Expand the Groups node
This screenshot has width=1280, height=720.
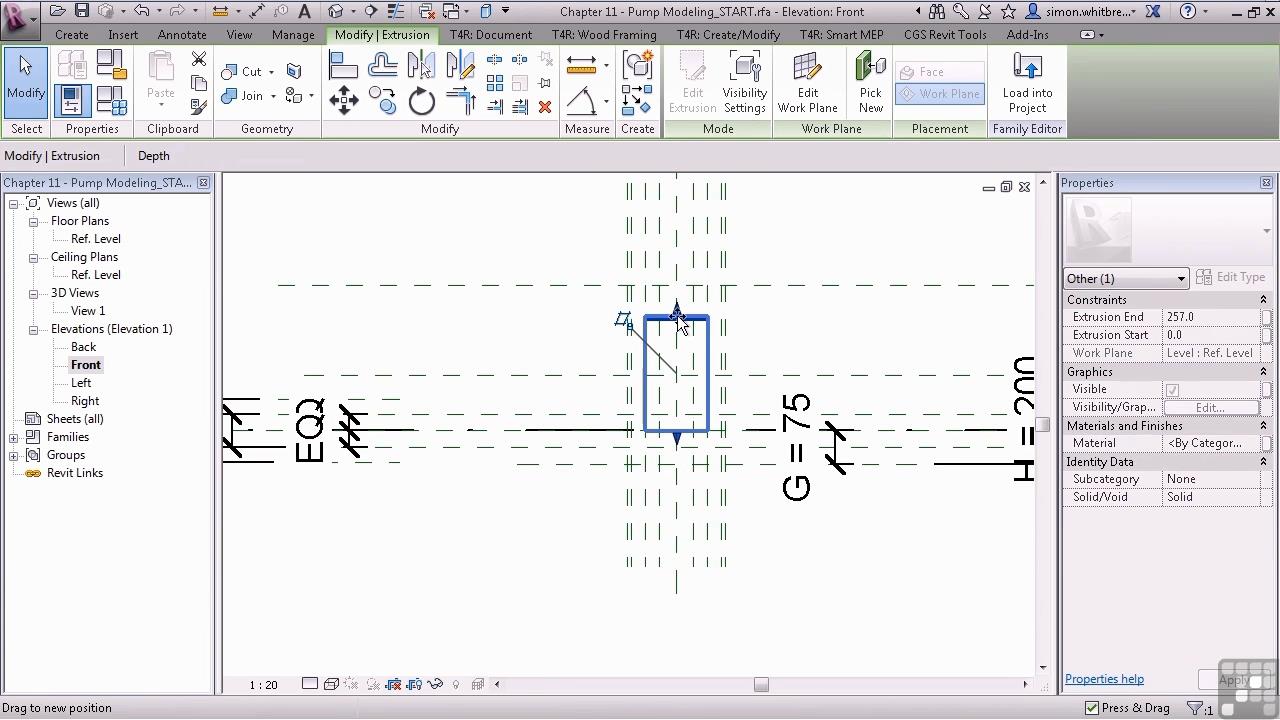[x=14, y=455]
